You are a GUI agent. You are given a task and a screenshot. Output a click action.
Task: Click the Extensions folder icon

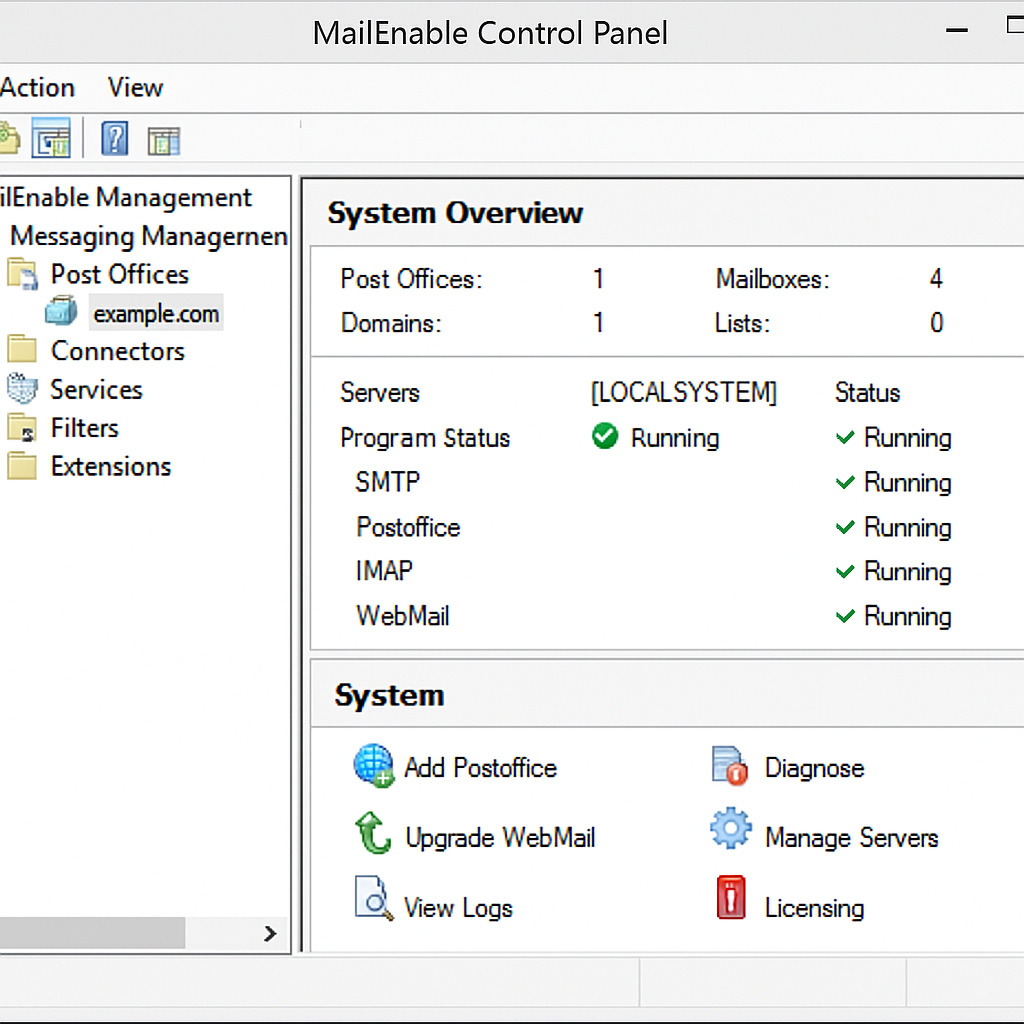coord(22,466)
